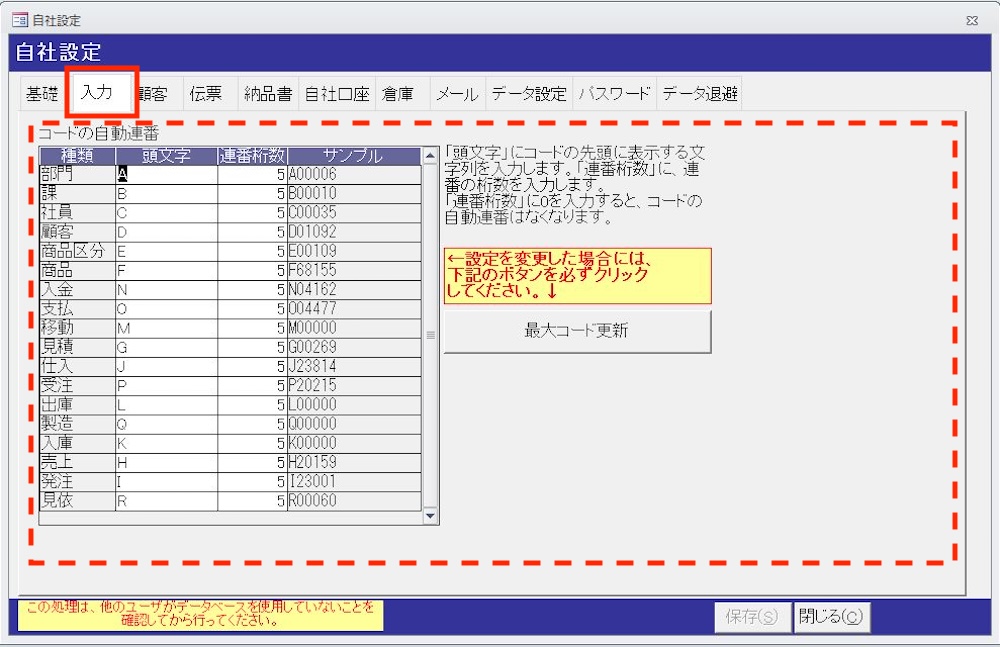The height and width of the screenshot is (647, 1000).
Task: Switch to the 基礎 tab
Action: (x=42, y=95)
